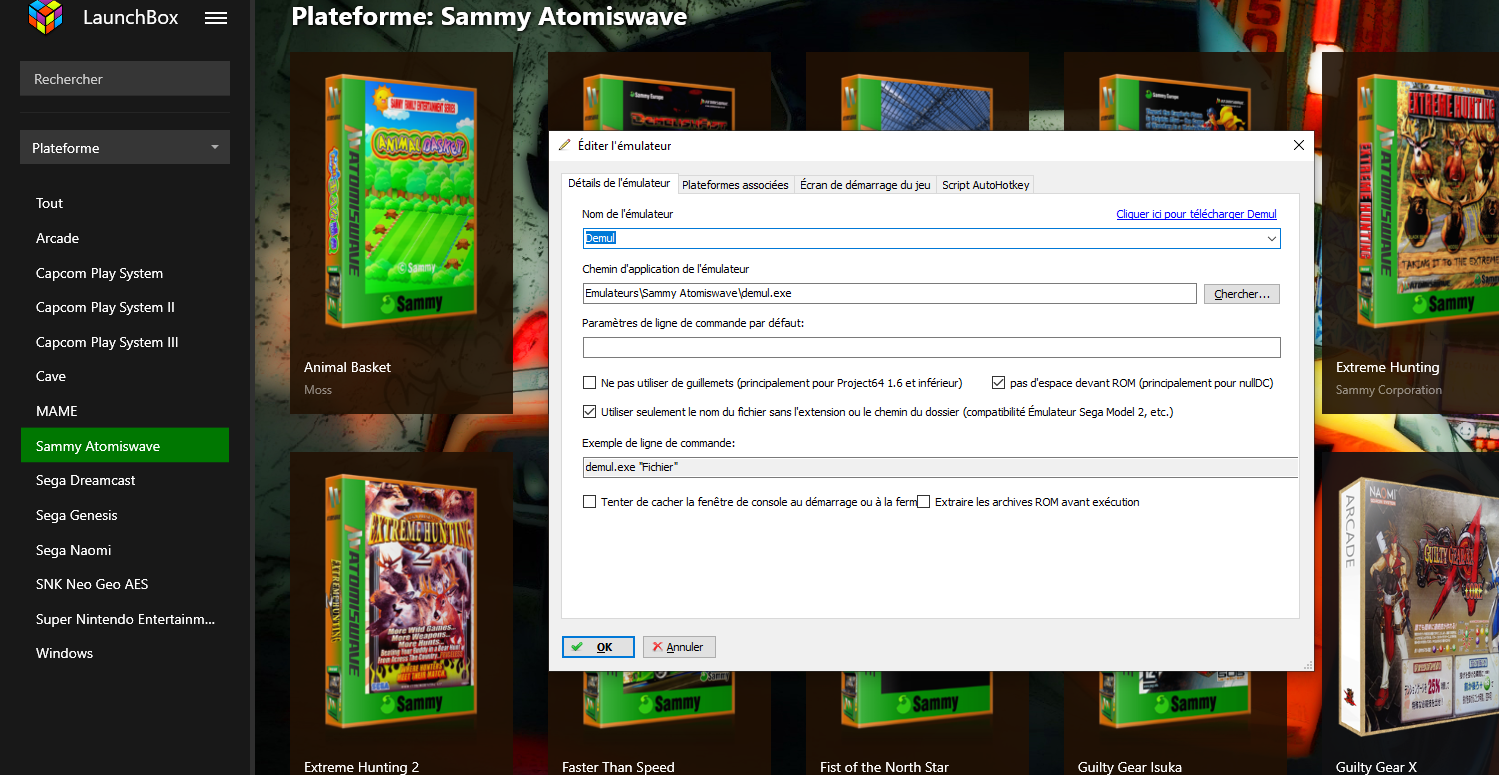Select Super Nintendo Entertainment platform
Viewport: 1499px width, 775px height.
click(x=125, y=619)
